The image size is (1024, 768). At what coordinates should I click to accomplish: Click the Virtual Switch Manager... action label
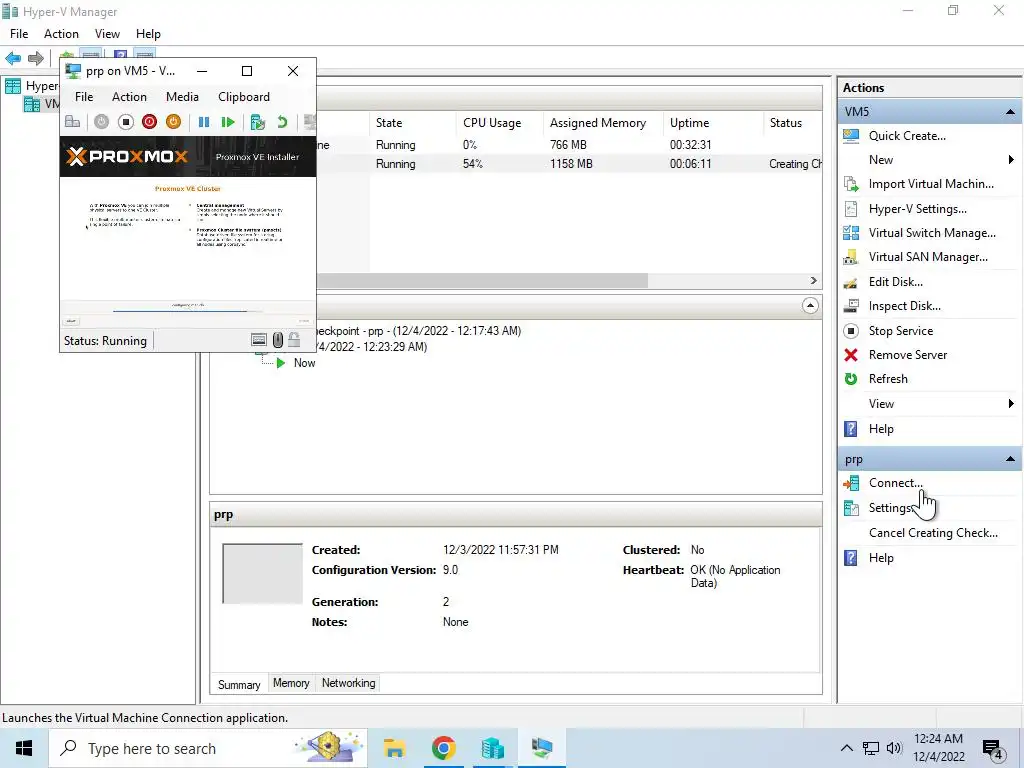pyautogui.click(x=932, y=232)
